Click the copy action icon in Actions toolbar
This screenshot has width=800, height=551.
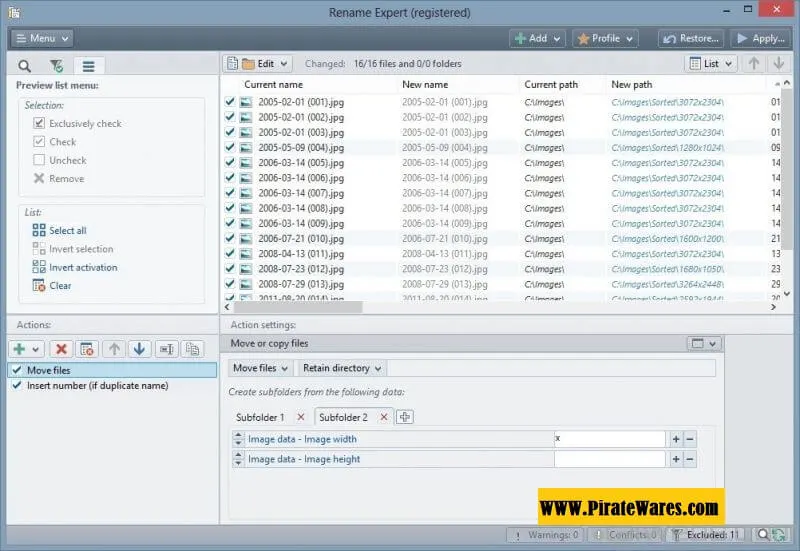pos(192,349)
